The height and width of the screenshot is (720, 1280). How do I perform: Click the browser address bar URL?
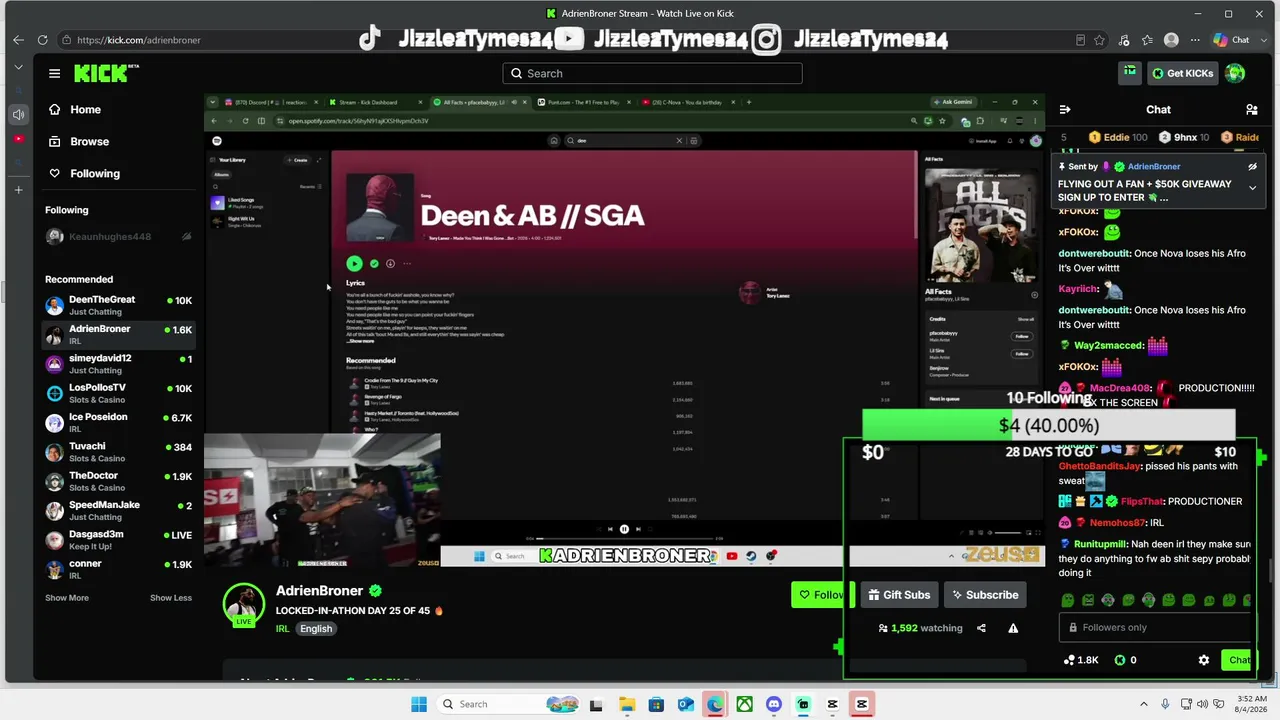pyautogui.click(x=139, y=40)
